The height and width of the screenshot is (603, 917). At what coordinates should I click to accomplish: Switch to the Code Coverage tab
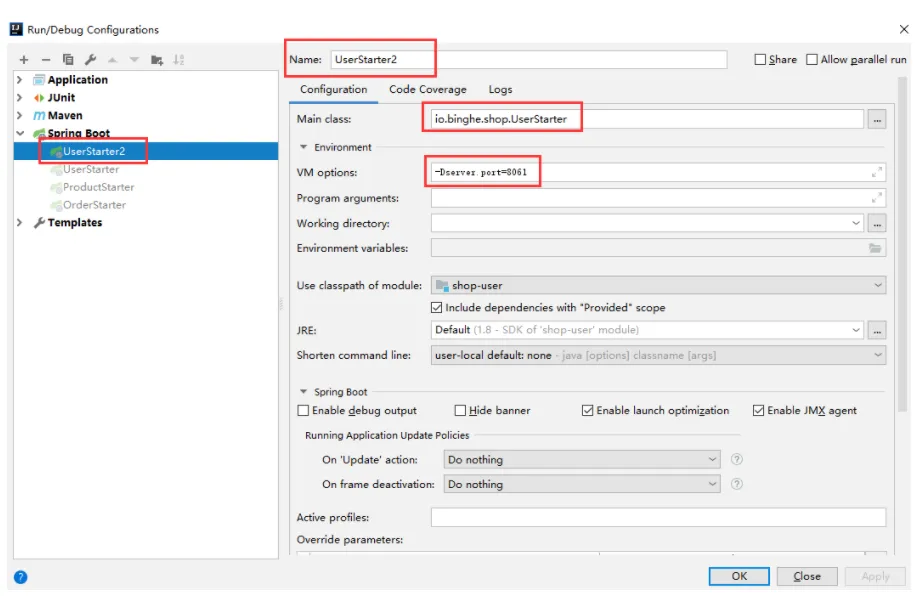(x=428, y=89)
